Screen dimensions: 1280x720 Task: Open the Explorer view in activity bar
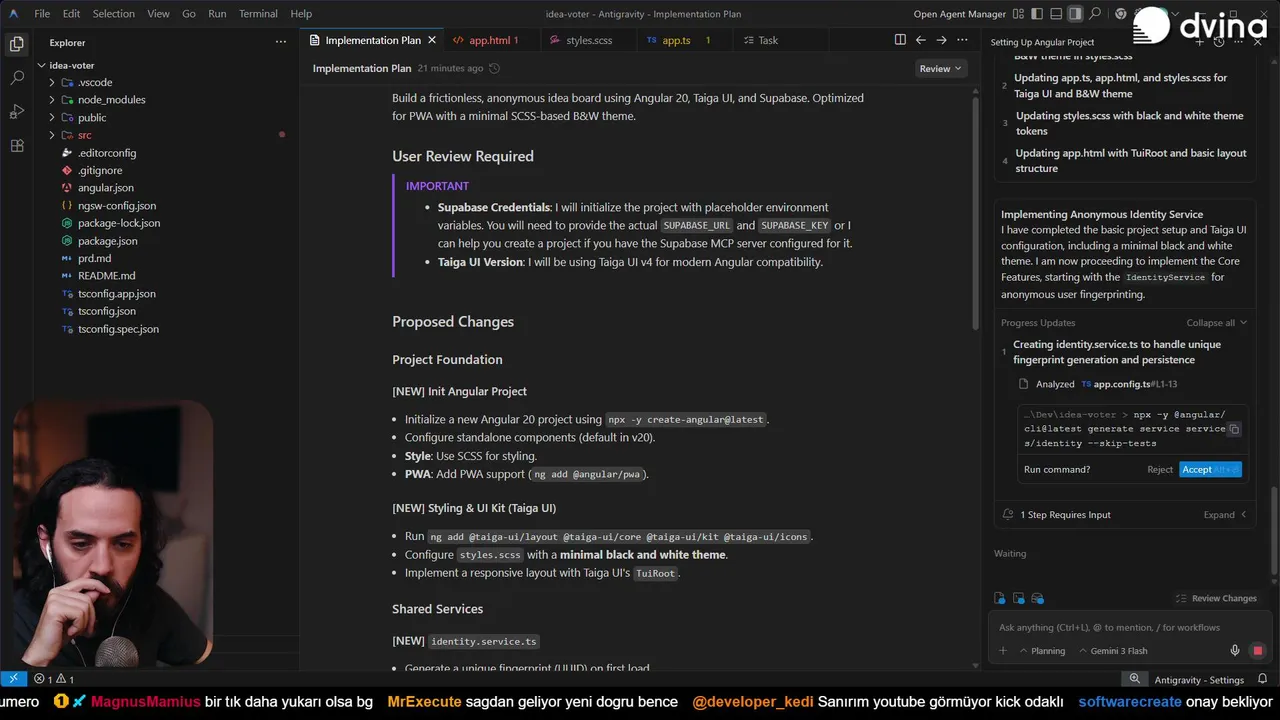pyautogui.click(x=16, y=43)
